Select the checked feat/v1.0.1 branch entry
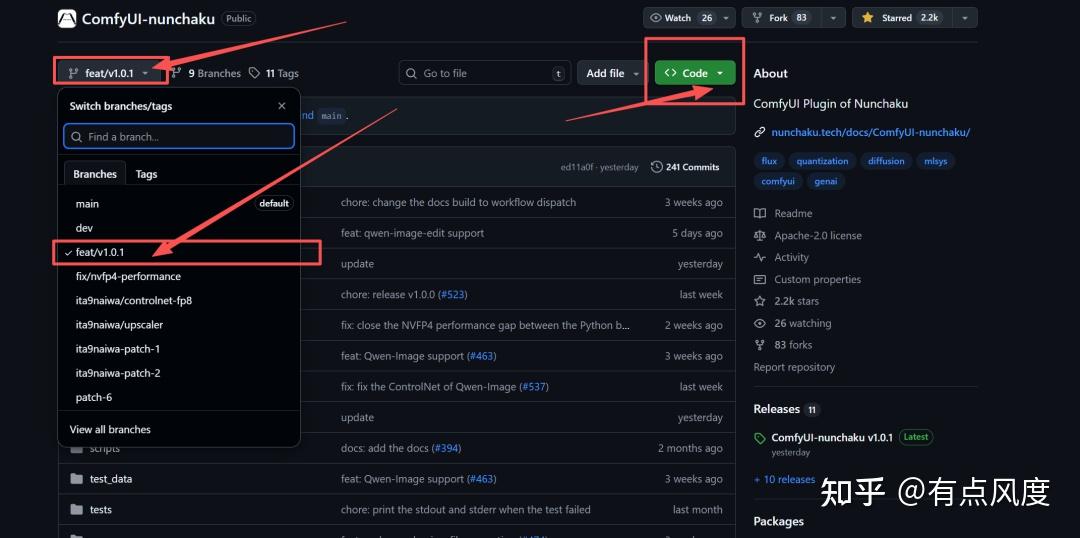The height and width of the screenshot is (538, 1080). [179, 252]
